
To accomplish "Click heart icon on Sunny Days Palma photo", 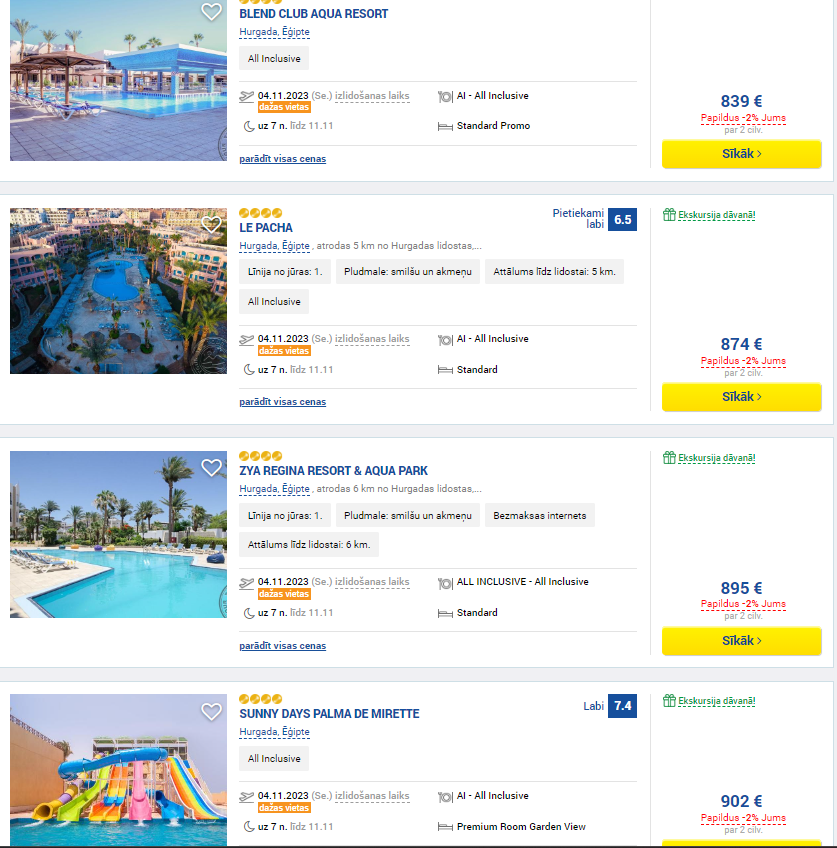I will click(211, 711).
